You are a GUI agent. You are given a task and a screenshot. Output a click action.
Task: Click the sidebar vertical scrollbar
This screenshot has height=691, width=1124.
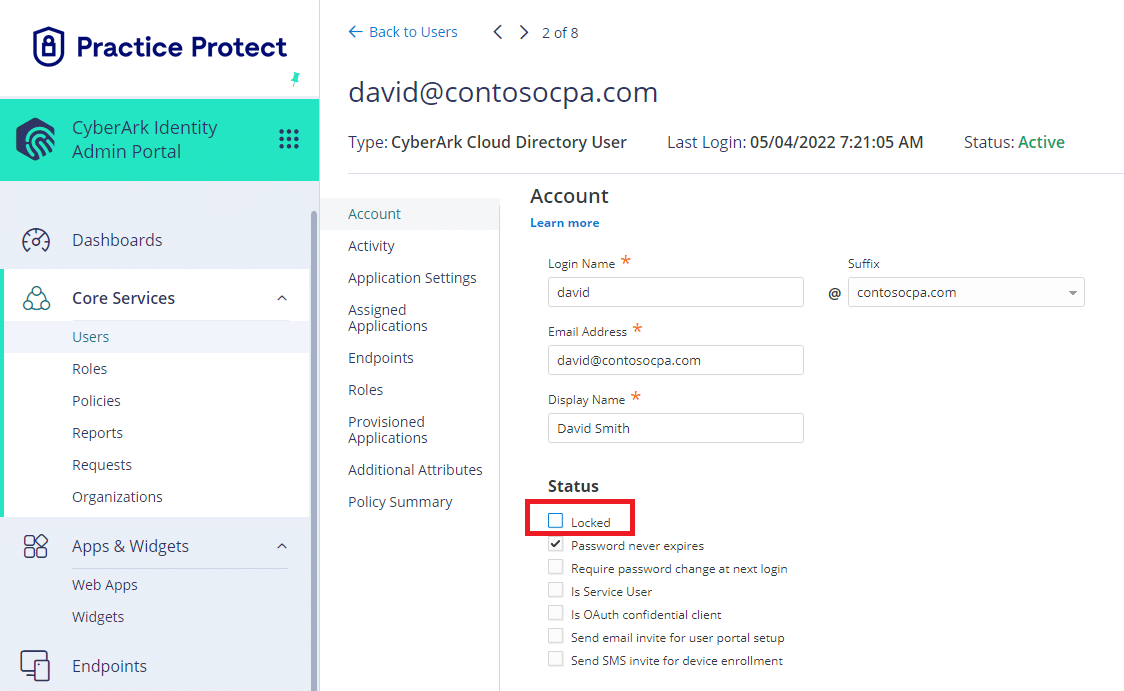click(x=313, y=450)
